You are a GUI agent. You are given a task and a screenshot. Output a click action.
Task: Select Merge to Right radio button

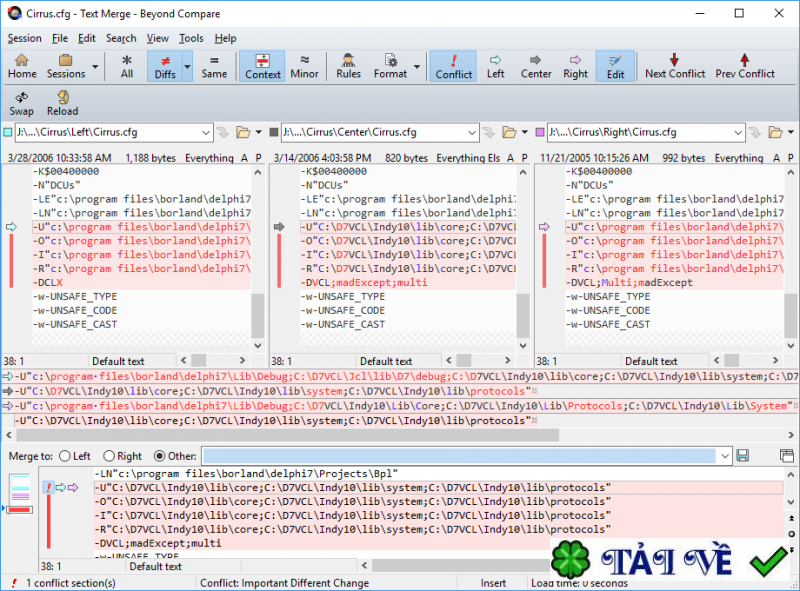109,456
